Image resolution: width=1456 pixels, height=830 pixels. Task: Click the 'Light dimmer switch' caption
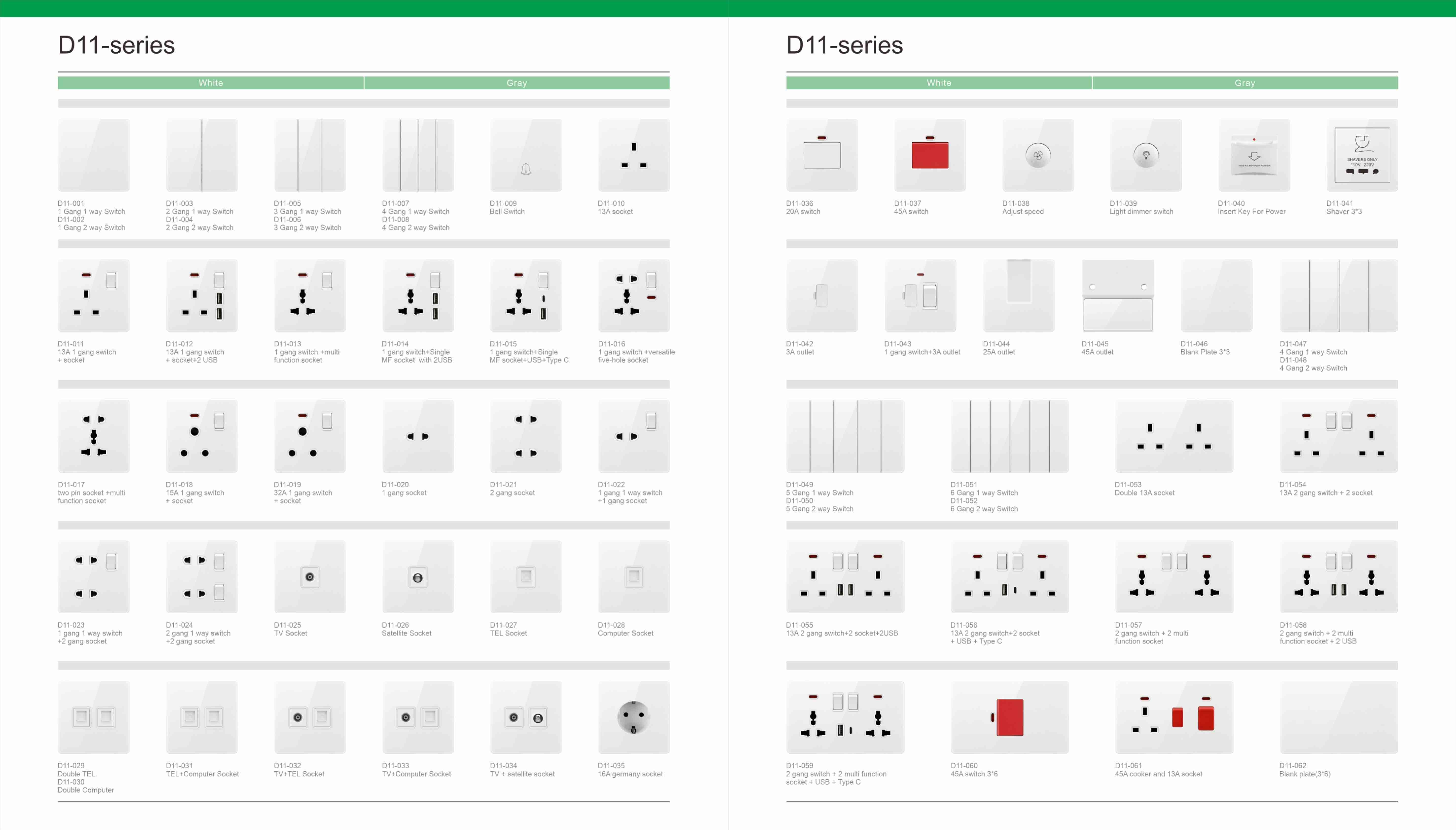pyautogui.click(x=1141, y=212)
